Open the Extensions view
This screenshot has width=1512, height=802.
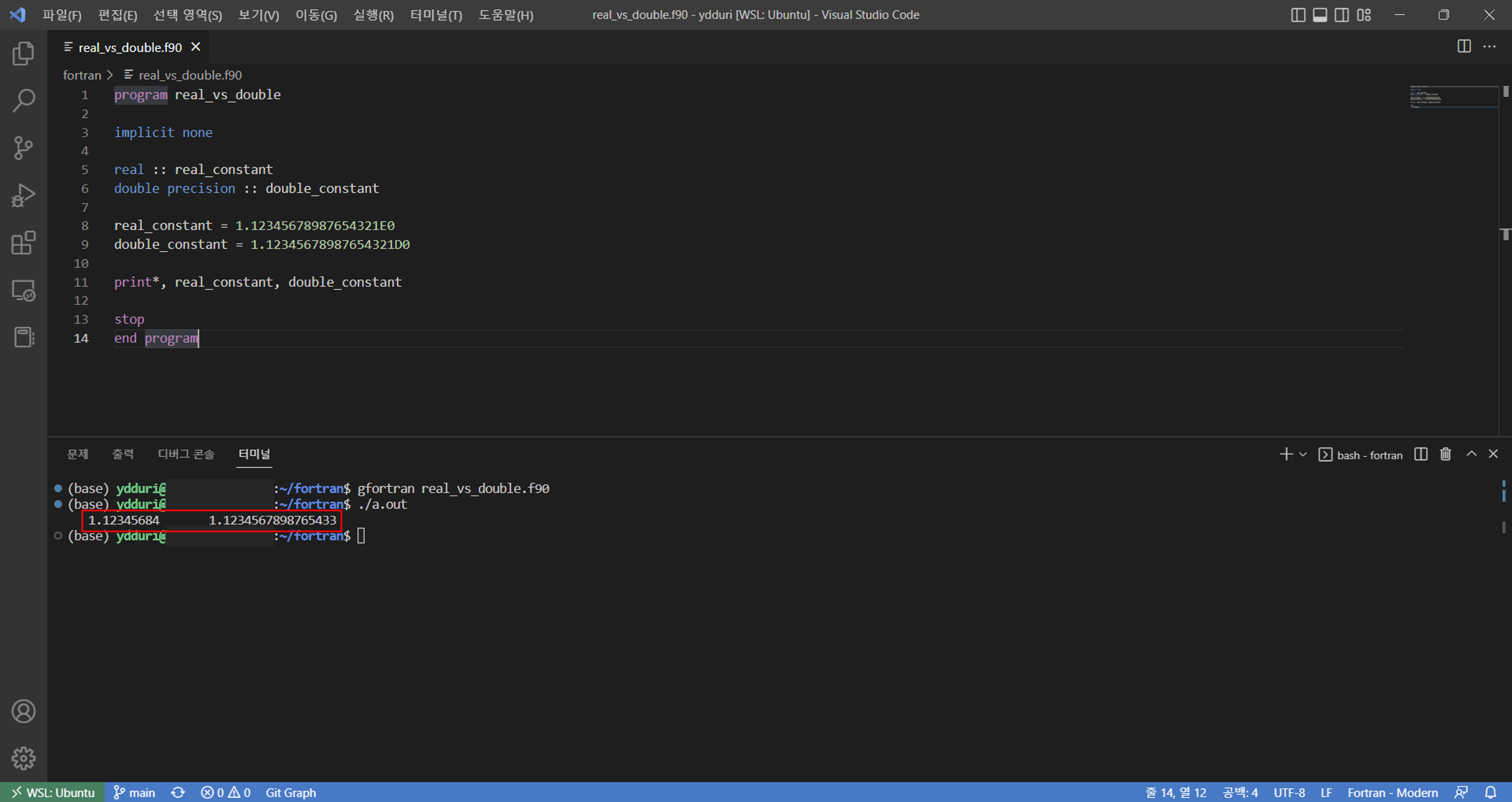tap(23, 243)
